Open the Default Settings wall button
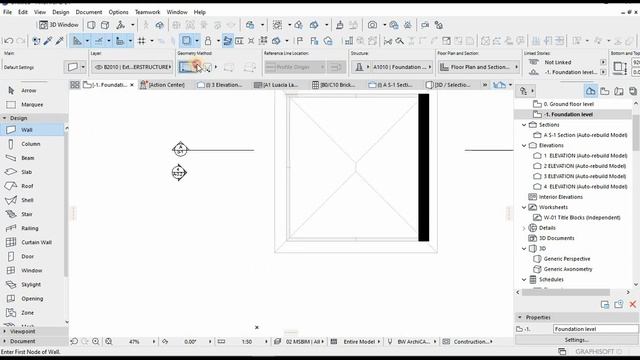 tap(75, 67)
